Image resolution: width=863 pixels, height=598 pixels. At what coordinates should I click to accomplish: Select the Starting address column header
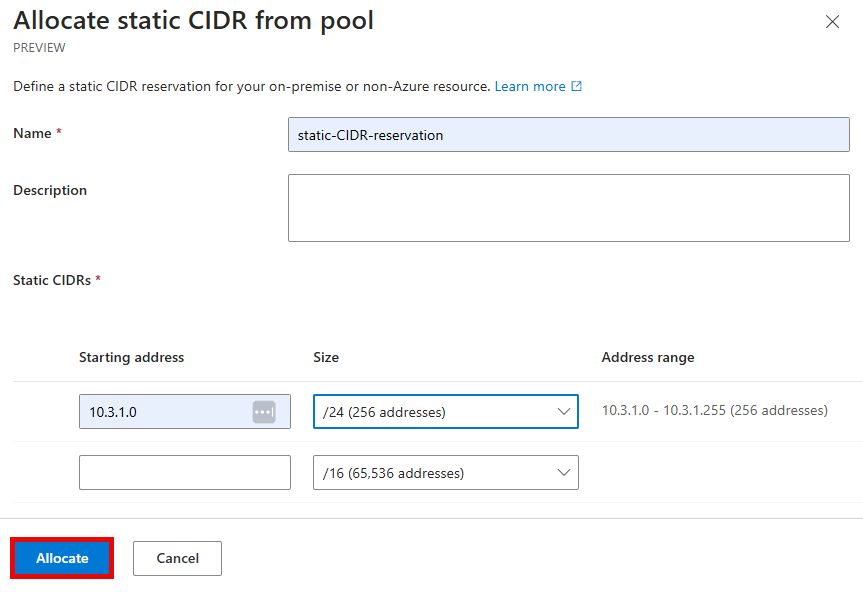click(132, 358)
